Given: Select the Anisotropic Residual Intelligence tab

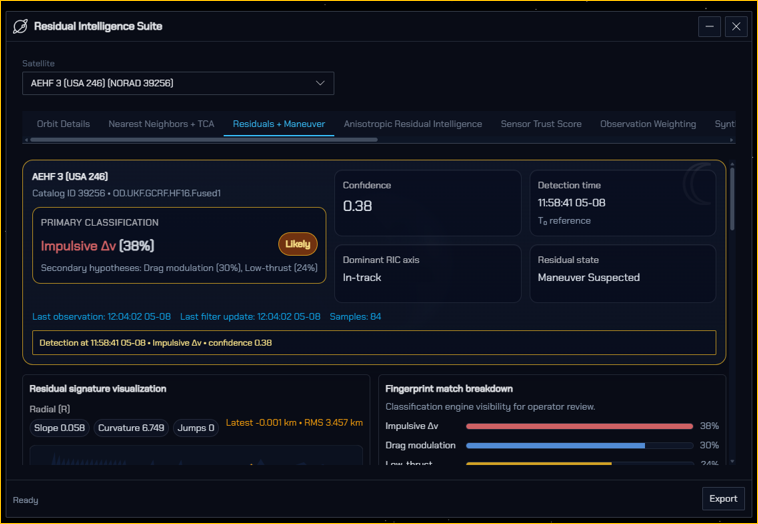Looking at the screenshot, I should (x=412, y=124).
